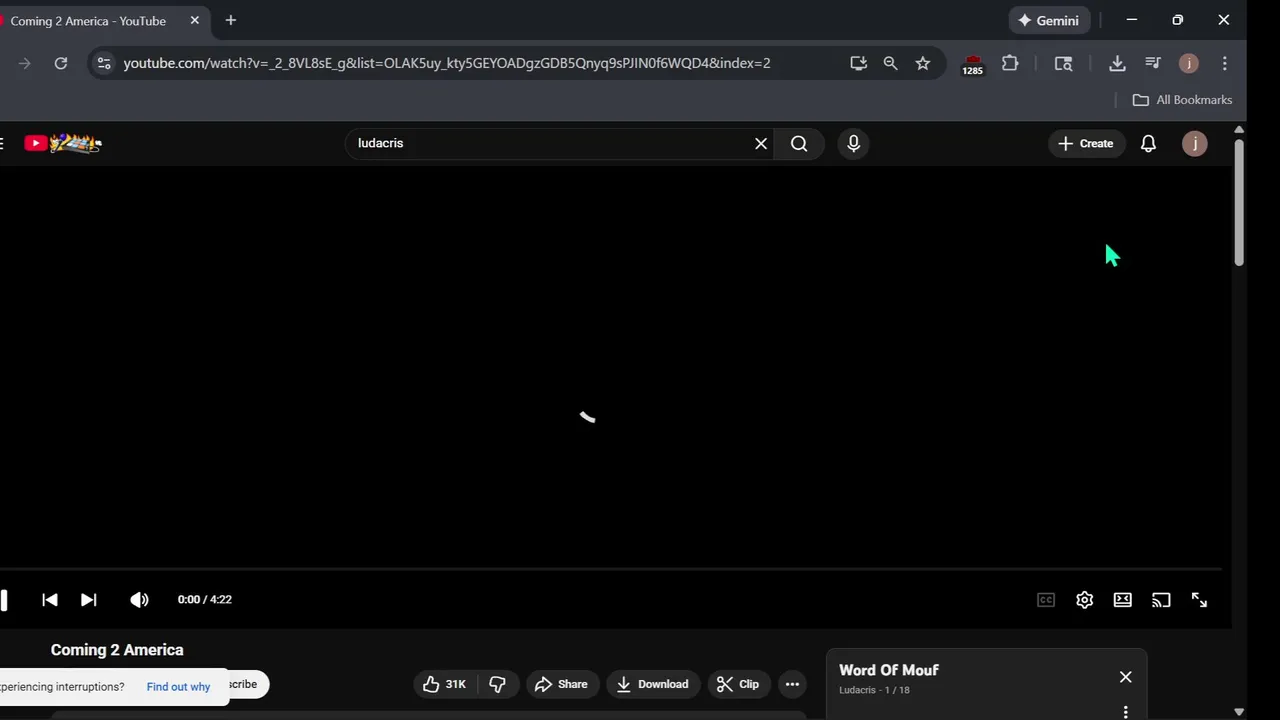Seek on the video progress bar

tap(611, 569)
